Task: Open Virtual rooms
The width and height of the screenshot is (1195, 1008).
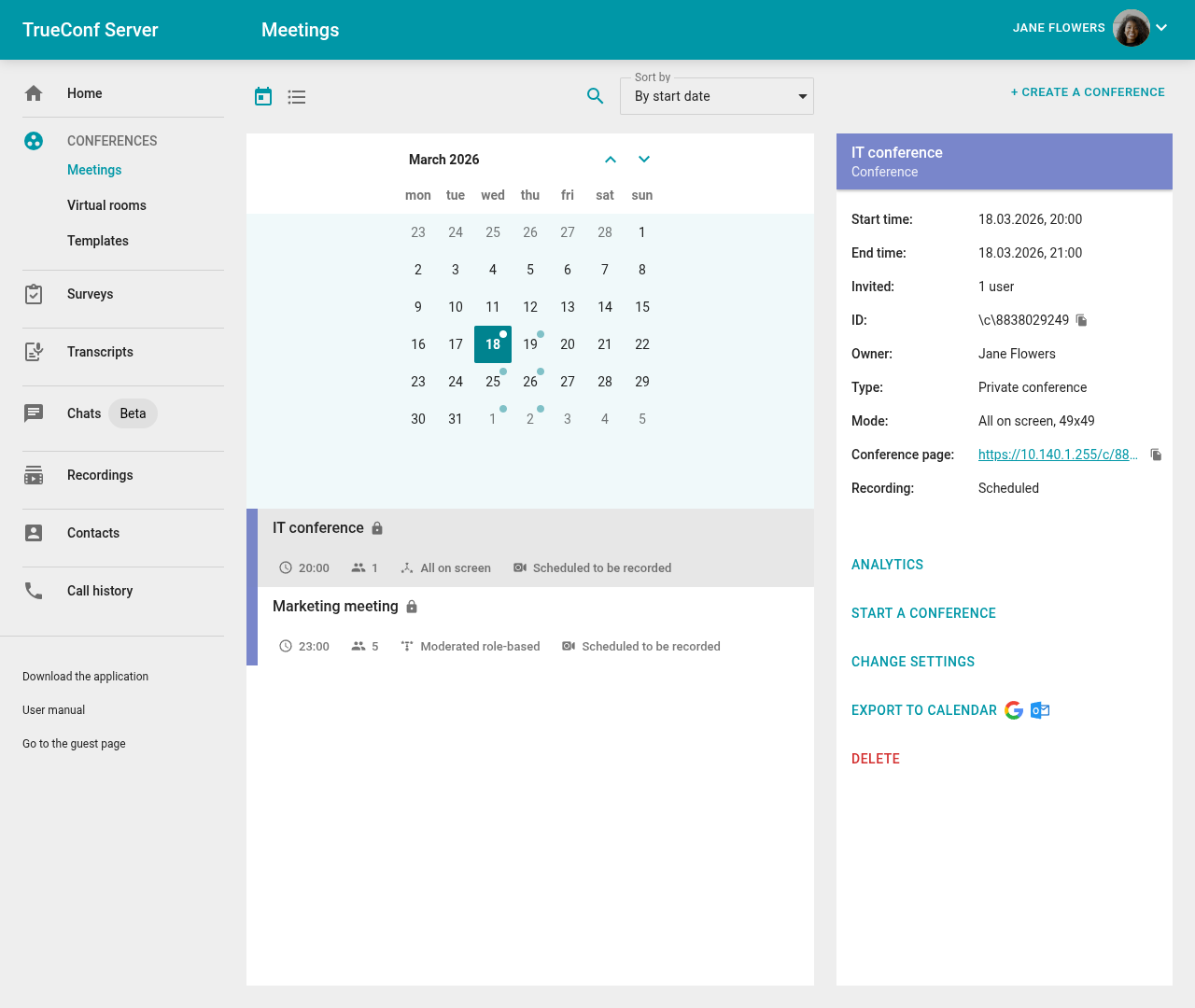Action: click(106, 205)
